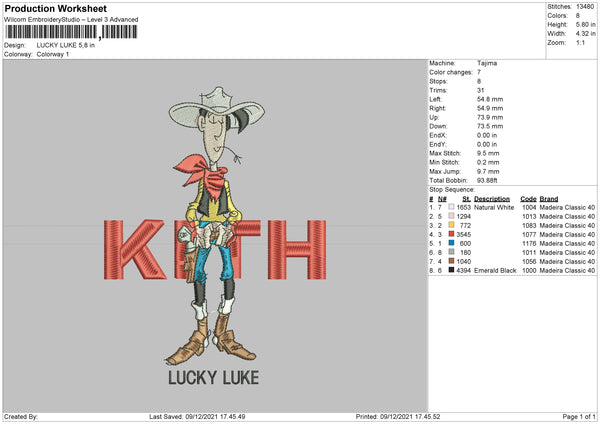Click thread code 1056
This screenshot has width=600, height=424.
(x=529, y=261)
